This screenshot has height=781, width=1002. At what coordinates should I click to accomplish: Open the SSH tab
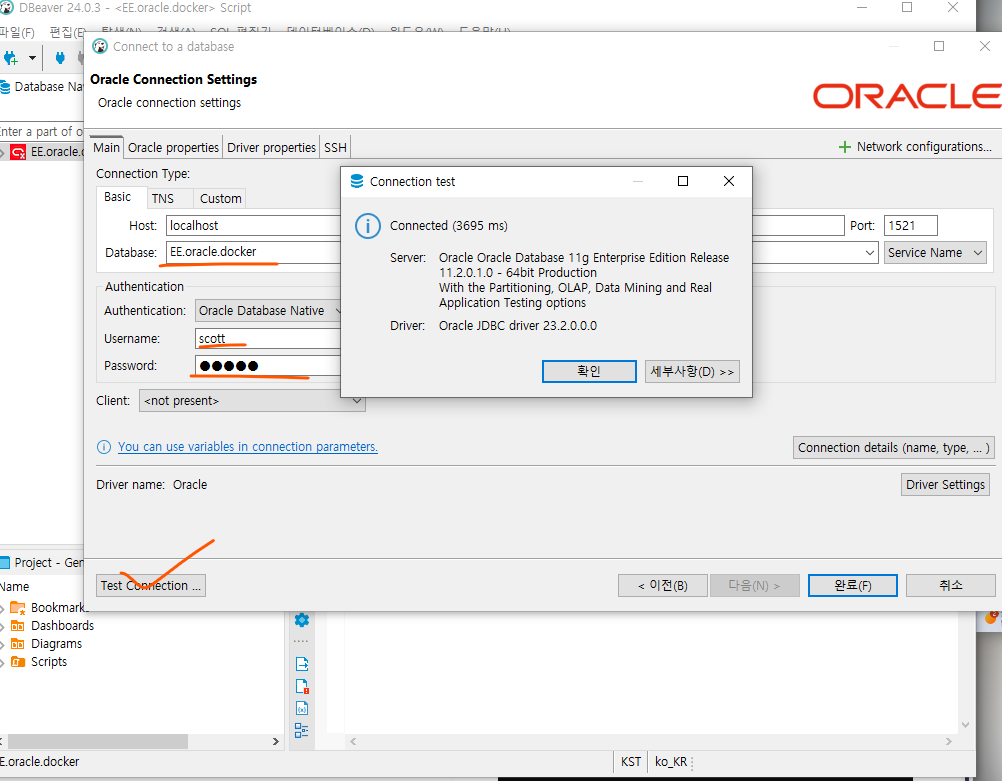[335, 148]
